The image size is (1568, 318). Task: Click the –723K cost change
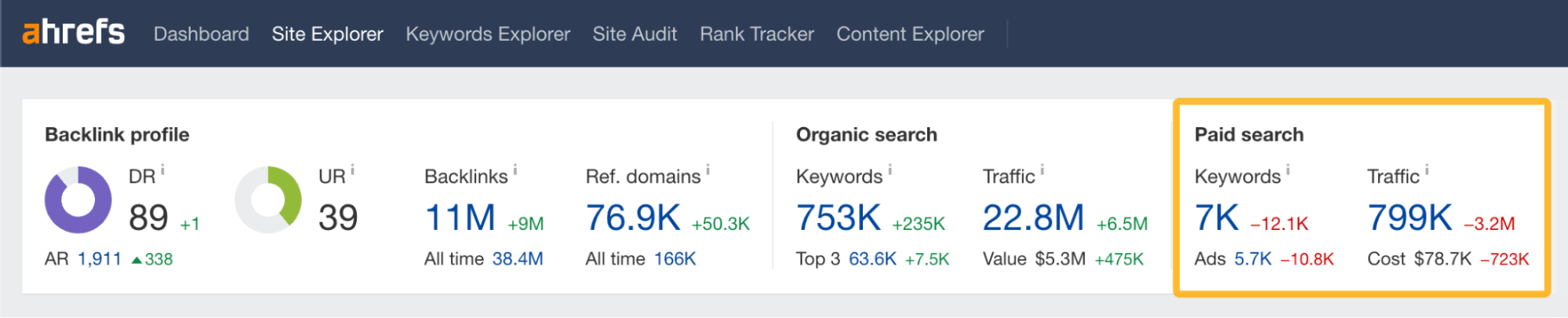pos(1504,259)
